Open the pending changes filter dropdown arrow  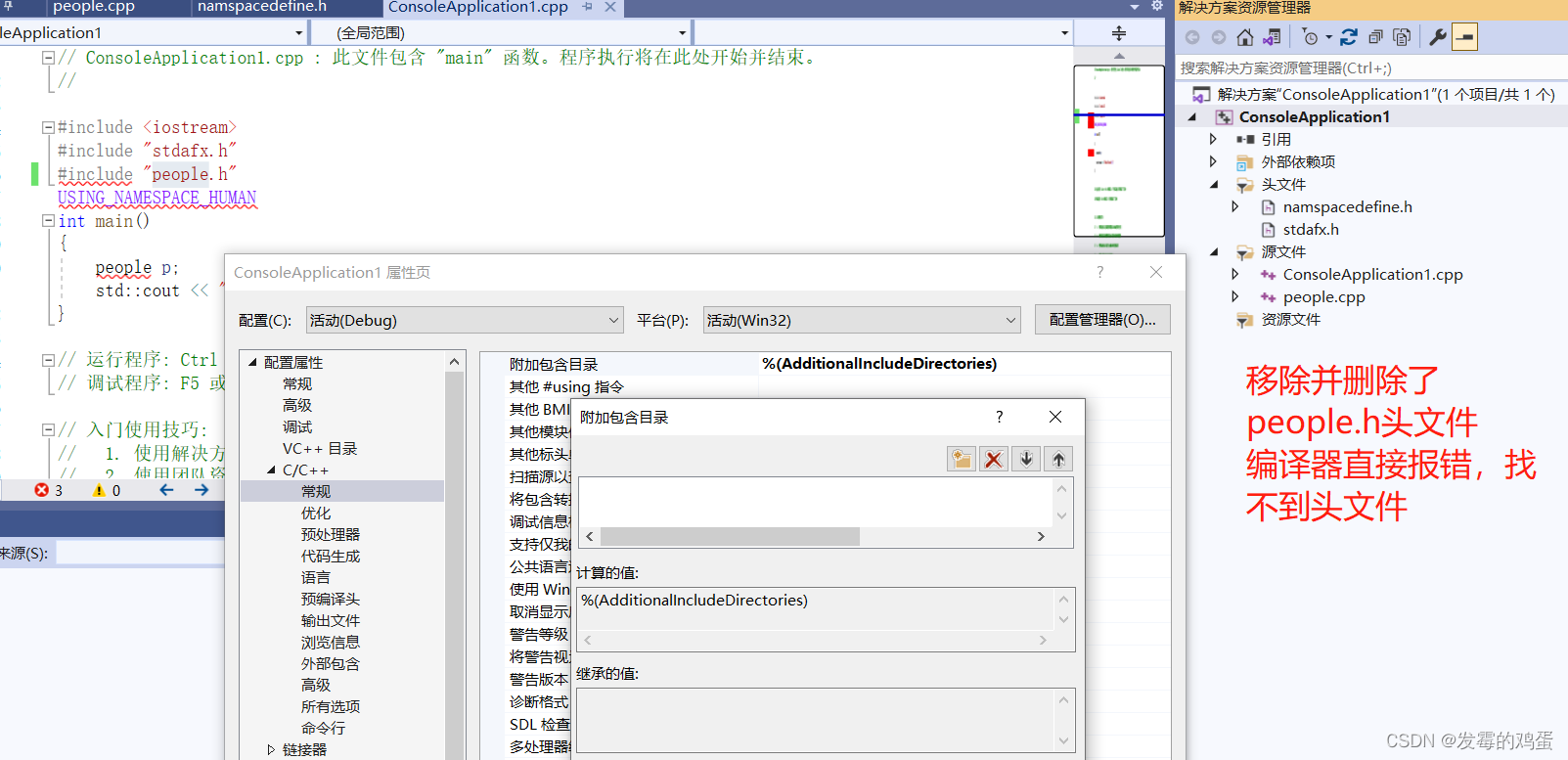pyautogui.click(x=1328, y=38)
